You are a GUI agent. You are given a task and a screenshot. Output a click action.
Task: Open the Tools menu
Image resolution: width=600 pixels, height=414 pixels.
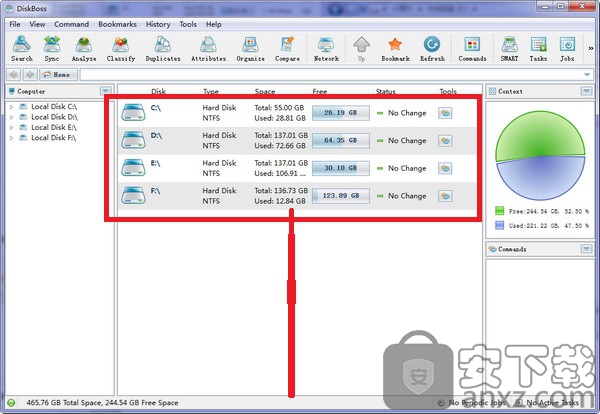(188, 24)
